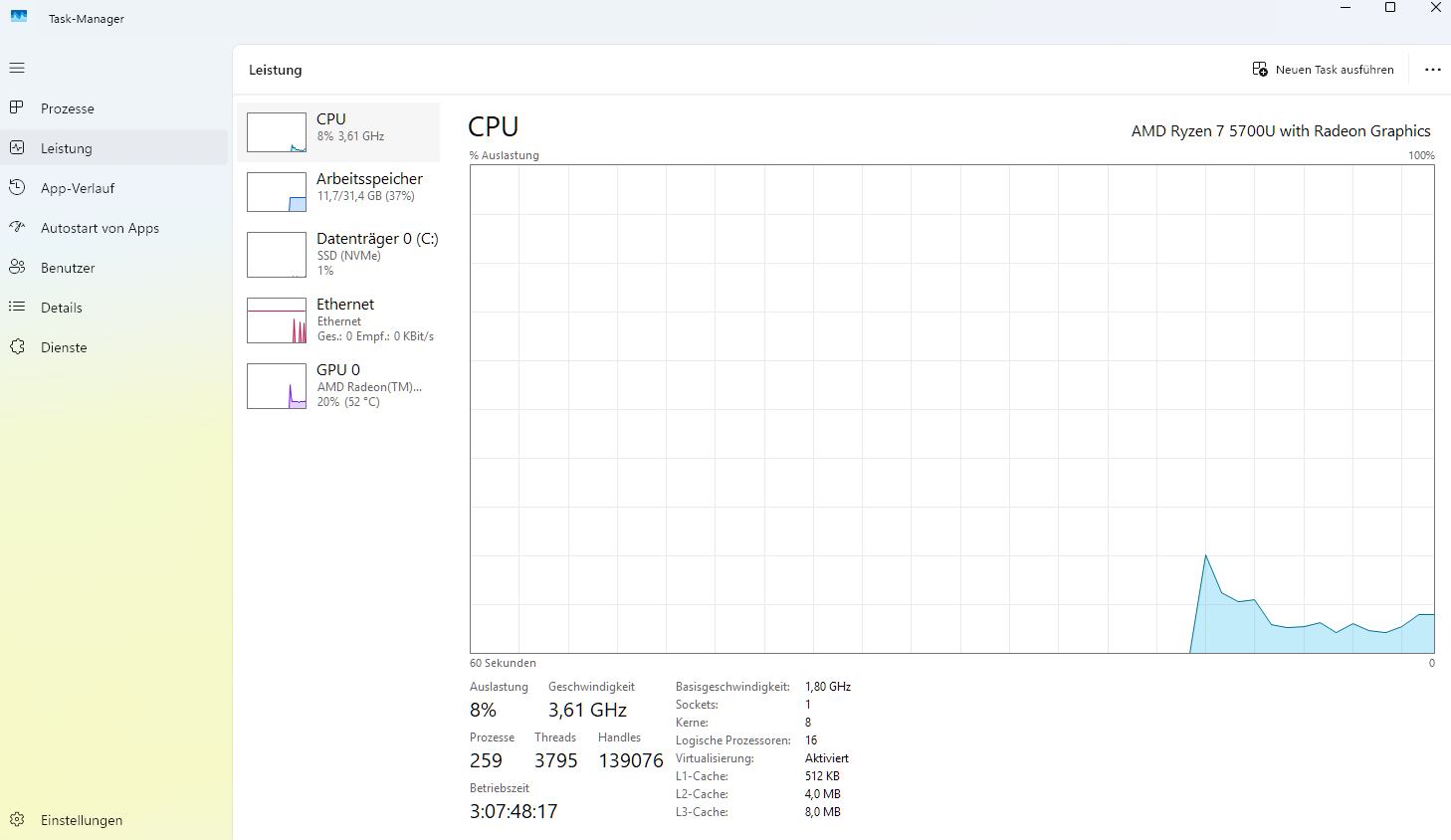Viewport: 1451px width, 840px height.
Task: Click the Logische Prozessoren value 16
Action: [x=811, y=740]
